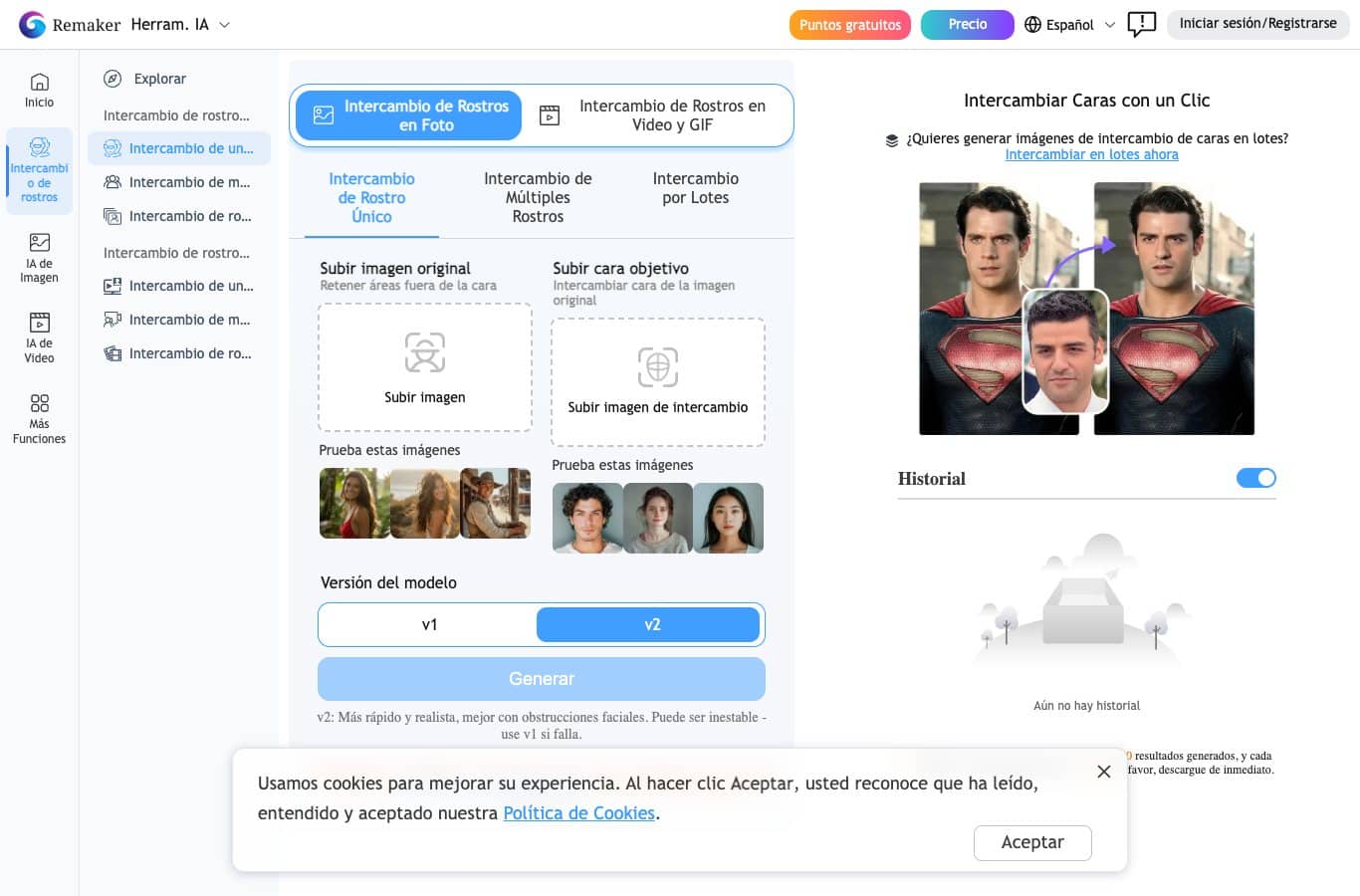Image resolution: width=1360 pixels, height=896 pixels.
Task: Close the cookie notice with the X
Action: pos(1103,772)
